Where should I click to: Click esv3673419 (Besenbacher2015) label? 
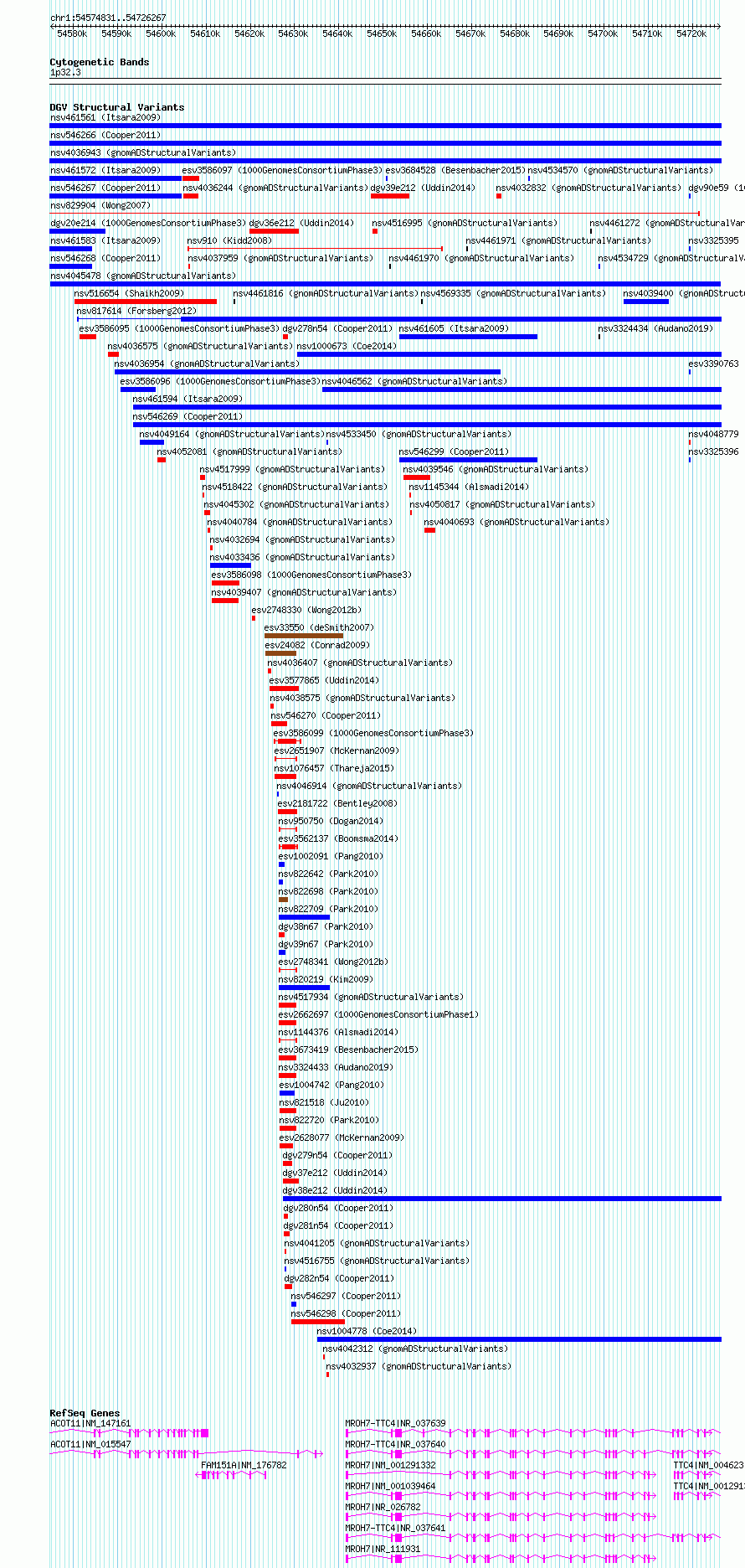348,1050
